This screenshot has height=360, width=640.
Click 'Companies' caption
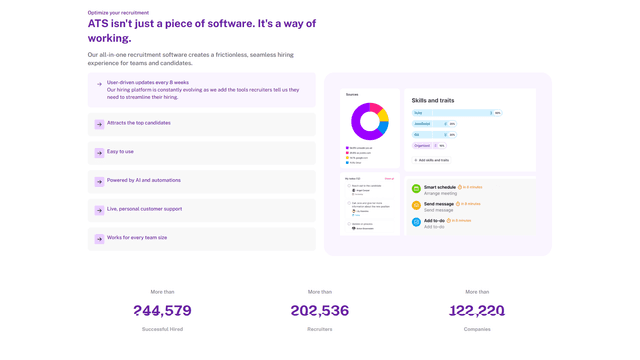[477, 329]
